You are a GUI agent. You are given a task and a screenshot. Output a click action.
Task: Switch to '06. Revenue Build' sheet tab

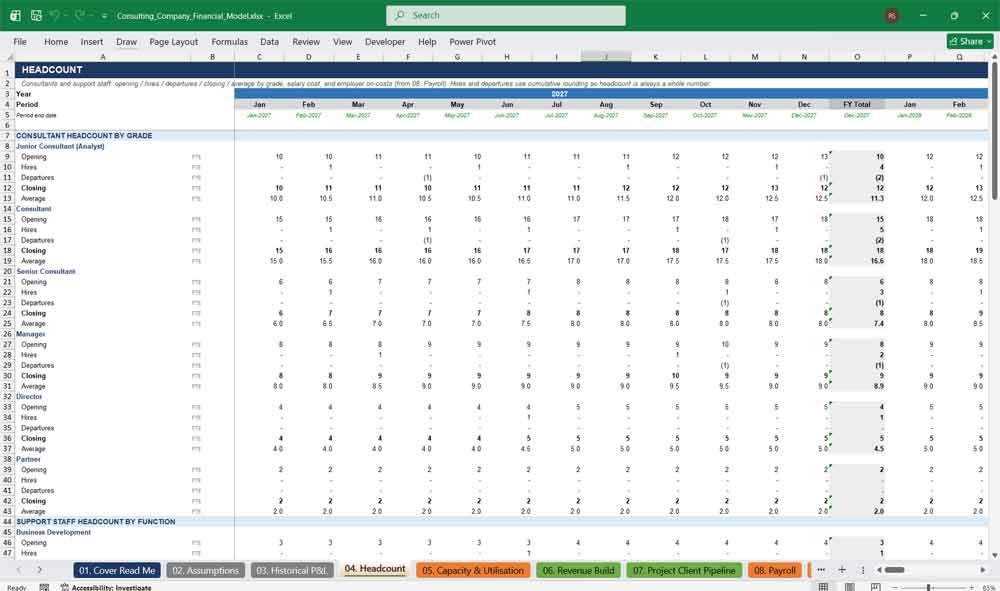point(578,570)
